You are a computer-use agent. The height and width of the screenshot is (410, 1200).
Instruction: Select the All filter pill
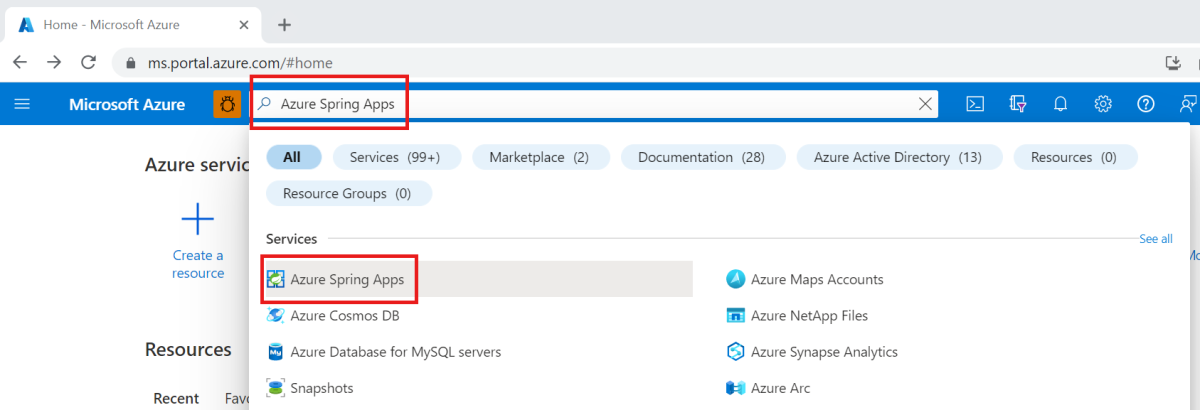pyautogui.click(x=294, y=157)
